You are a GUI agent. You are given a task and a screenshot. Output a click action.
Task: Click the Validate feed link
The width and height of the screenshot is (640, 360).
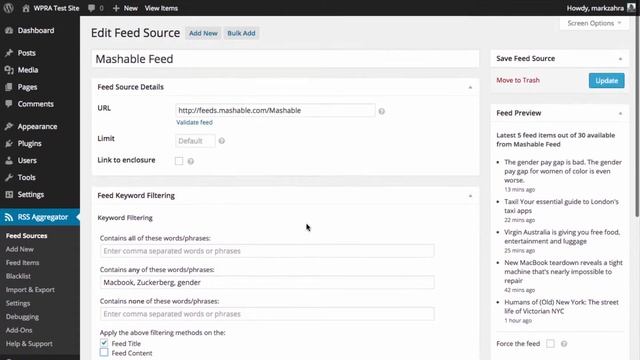click(x=194, y=122)
